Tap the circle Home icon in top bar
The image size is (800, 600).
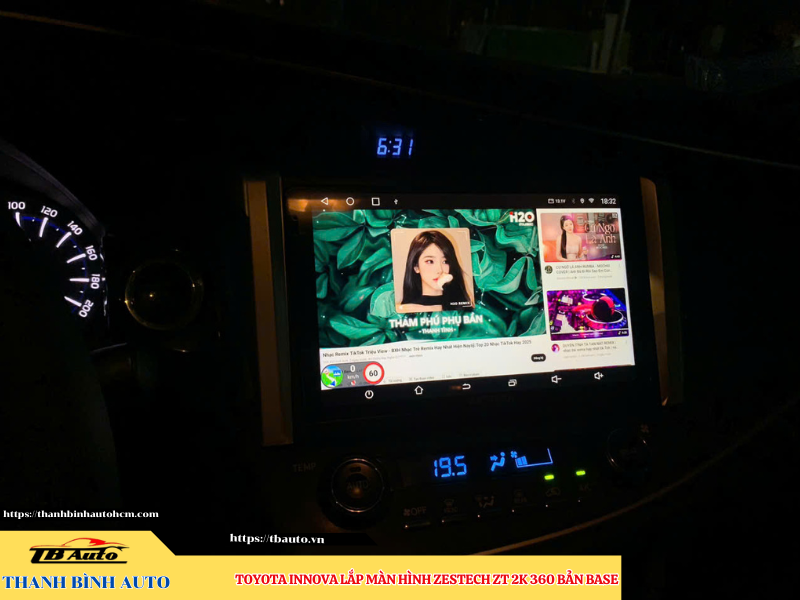pos(350,201)
